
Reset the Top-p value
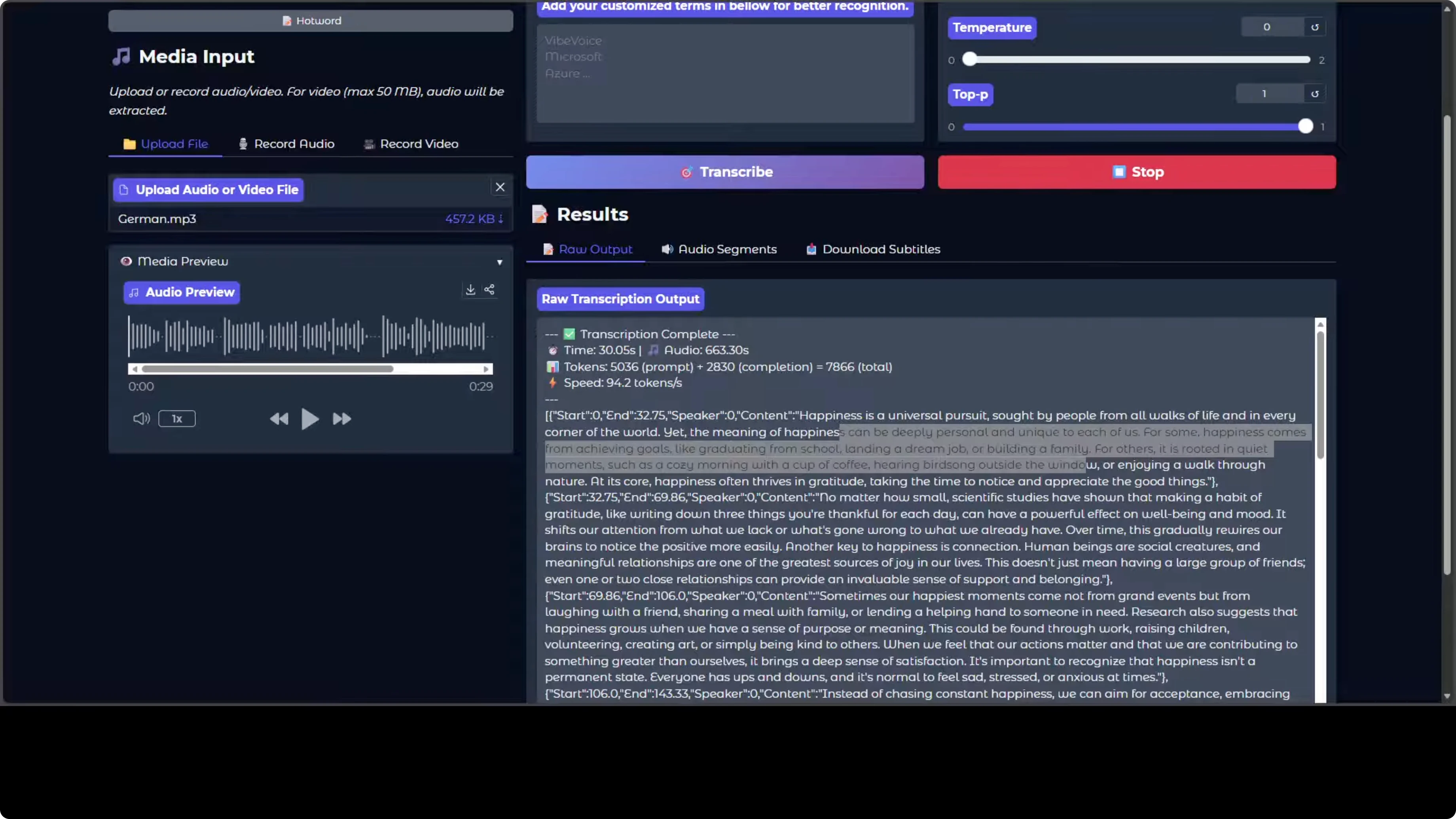click(x=1315, y=94)
